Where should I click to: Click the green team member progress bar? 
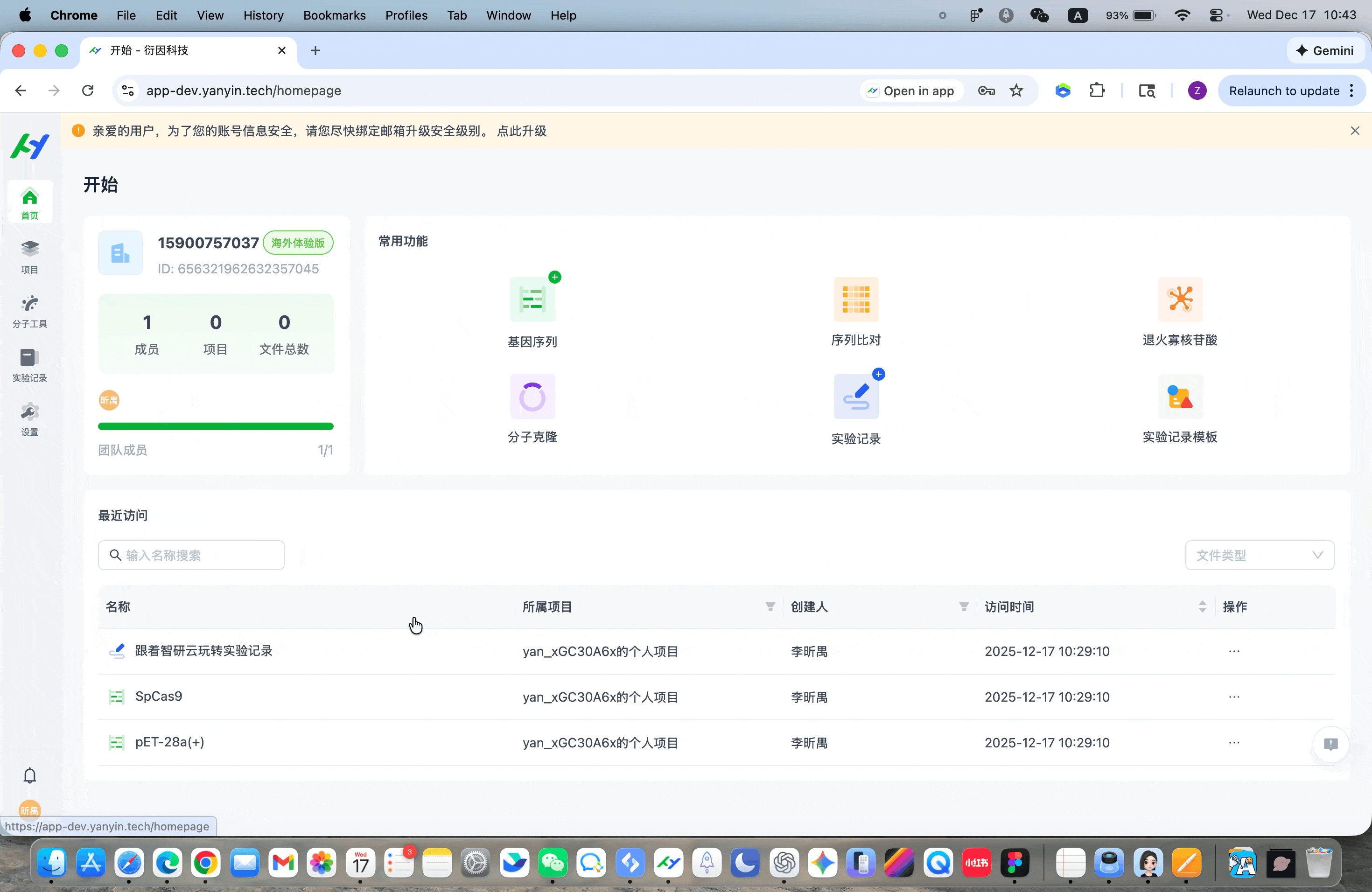[216, 426]
